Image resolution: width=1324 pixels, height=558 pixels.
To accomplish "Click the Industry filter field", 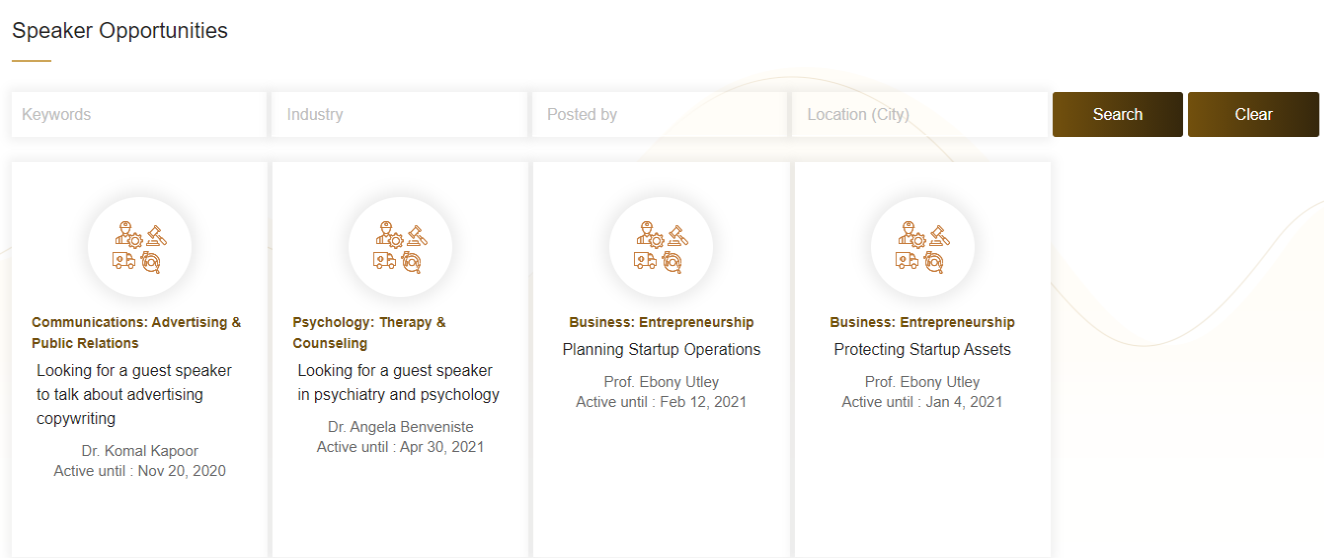I will click(399, 114).
